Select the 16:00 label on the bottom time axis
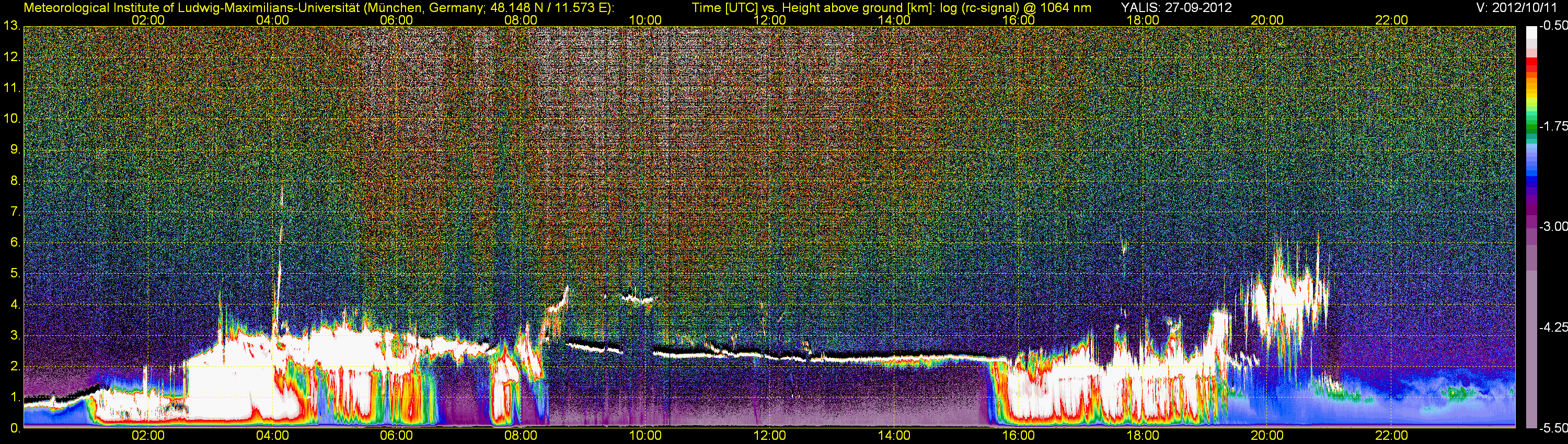The height and width of the screenshot is (444, 1568). pos(1018,436)
